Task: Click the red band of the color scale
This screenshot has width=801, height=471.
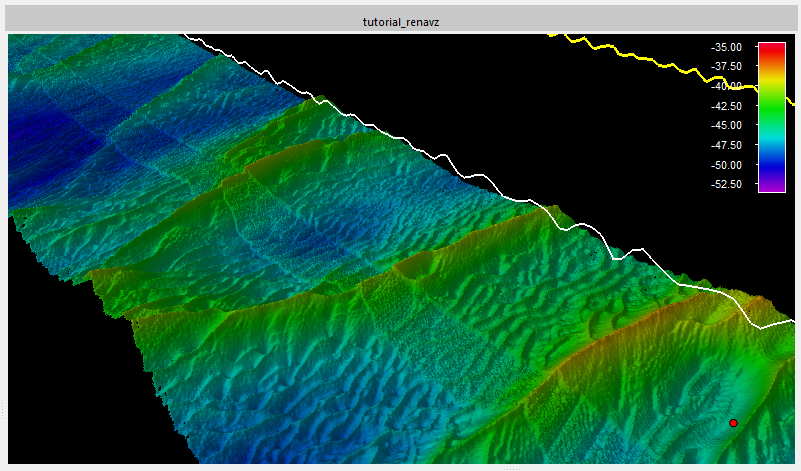Action: tap(771, 50)
